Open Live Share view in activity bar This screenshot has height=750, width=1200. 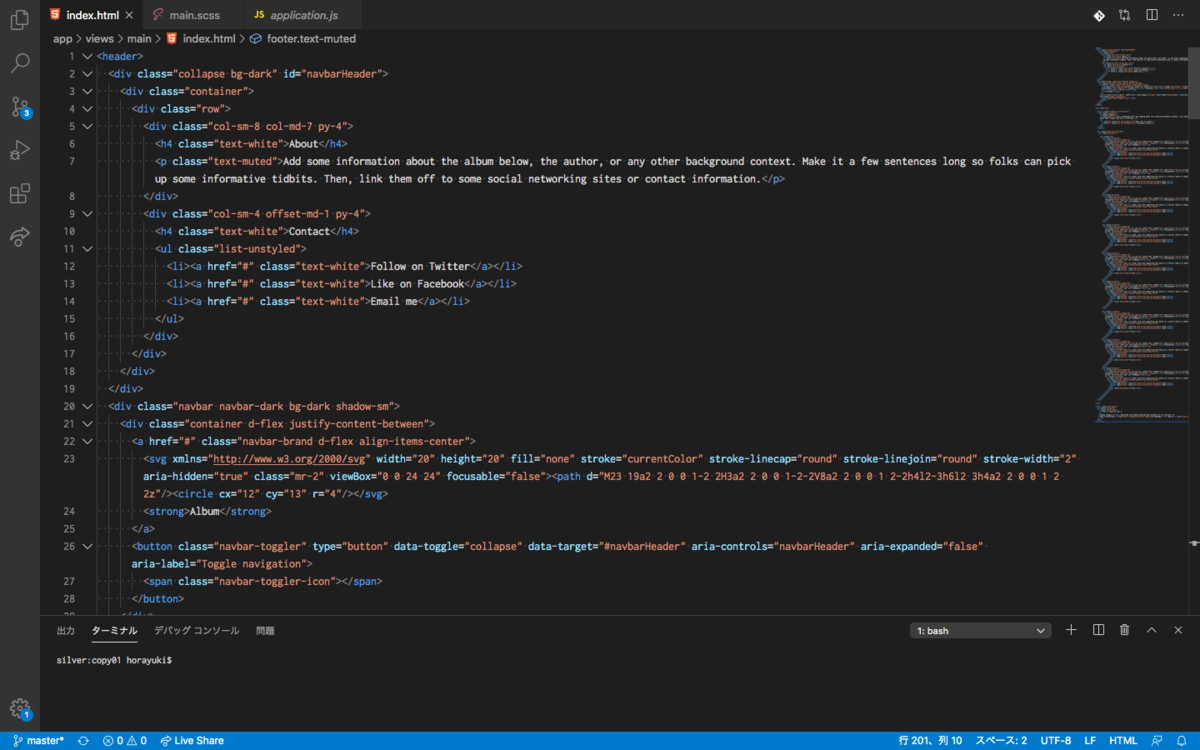[19, 237]
